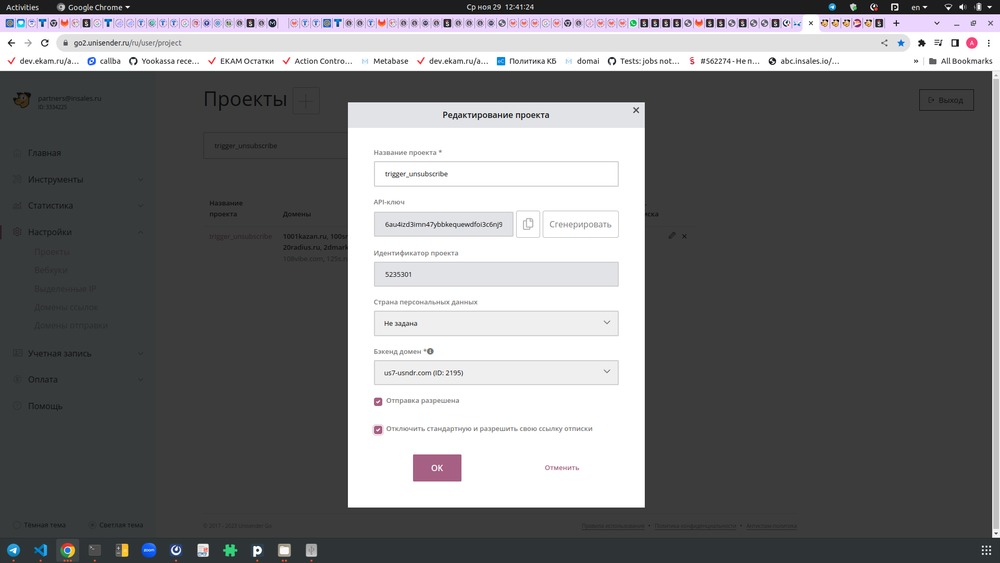Open Telegram from the taskbar
Viewport: 1000px width, 563px height.
click(x=14, y=549)
